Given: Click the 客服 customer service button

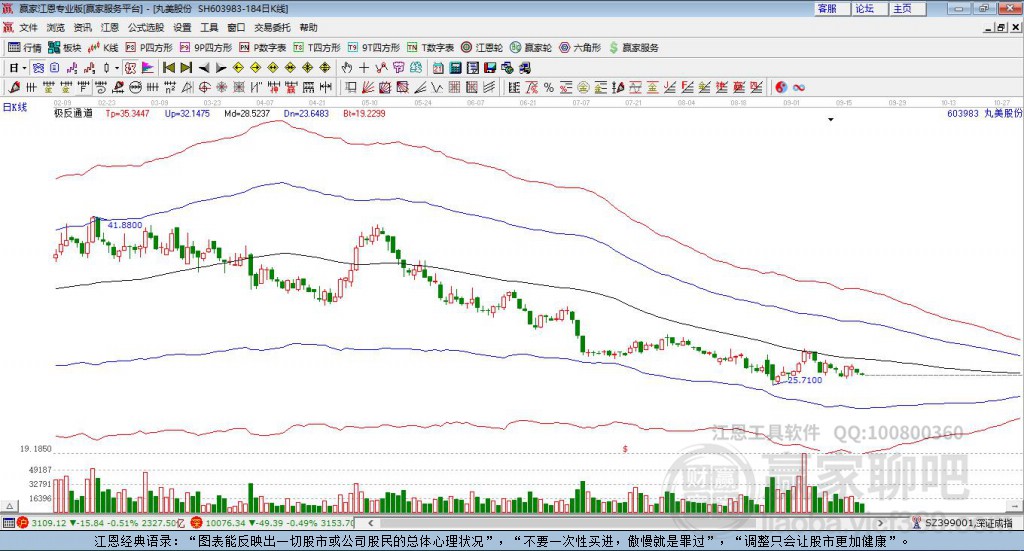Looking at the screenshot, I should tap(831, 8).
